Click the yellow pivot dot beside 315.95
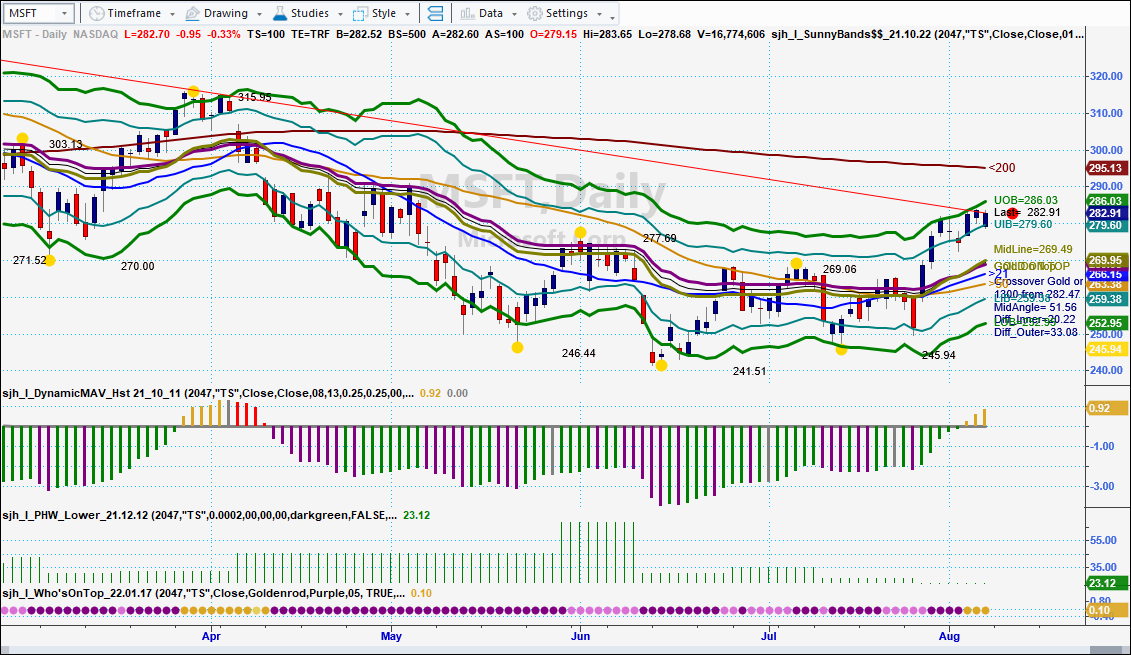Screen dimensions: 1131x655 coord(193,92)
